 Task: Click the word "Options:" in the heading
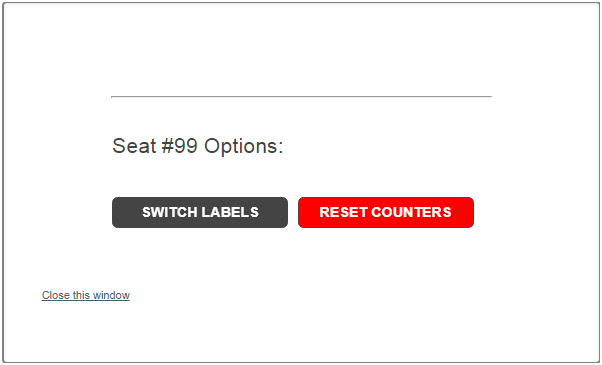click(x=243, y=146)
